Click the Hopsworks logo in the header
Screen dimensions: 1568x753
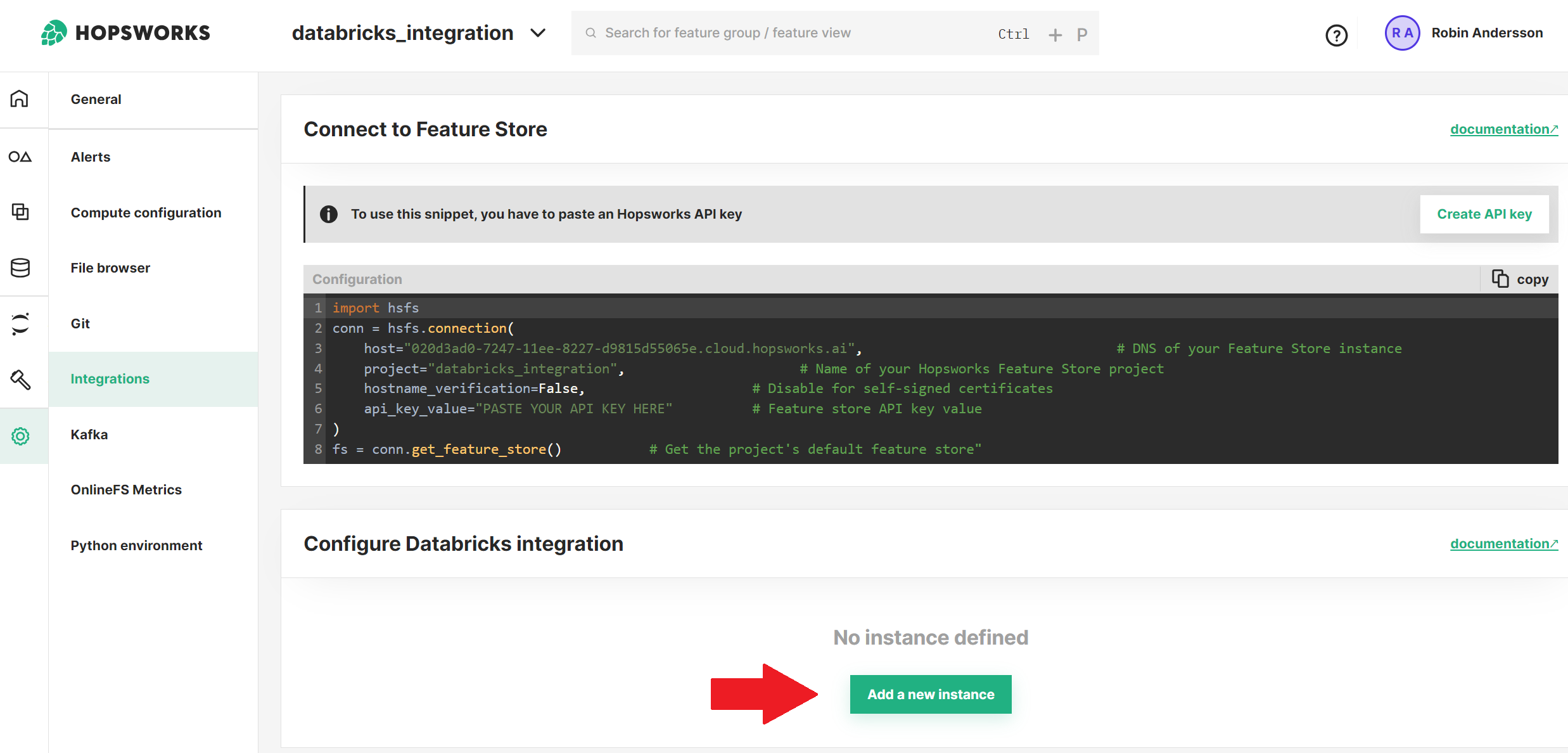(x=125, y=32)
